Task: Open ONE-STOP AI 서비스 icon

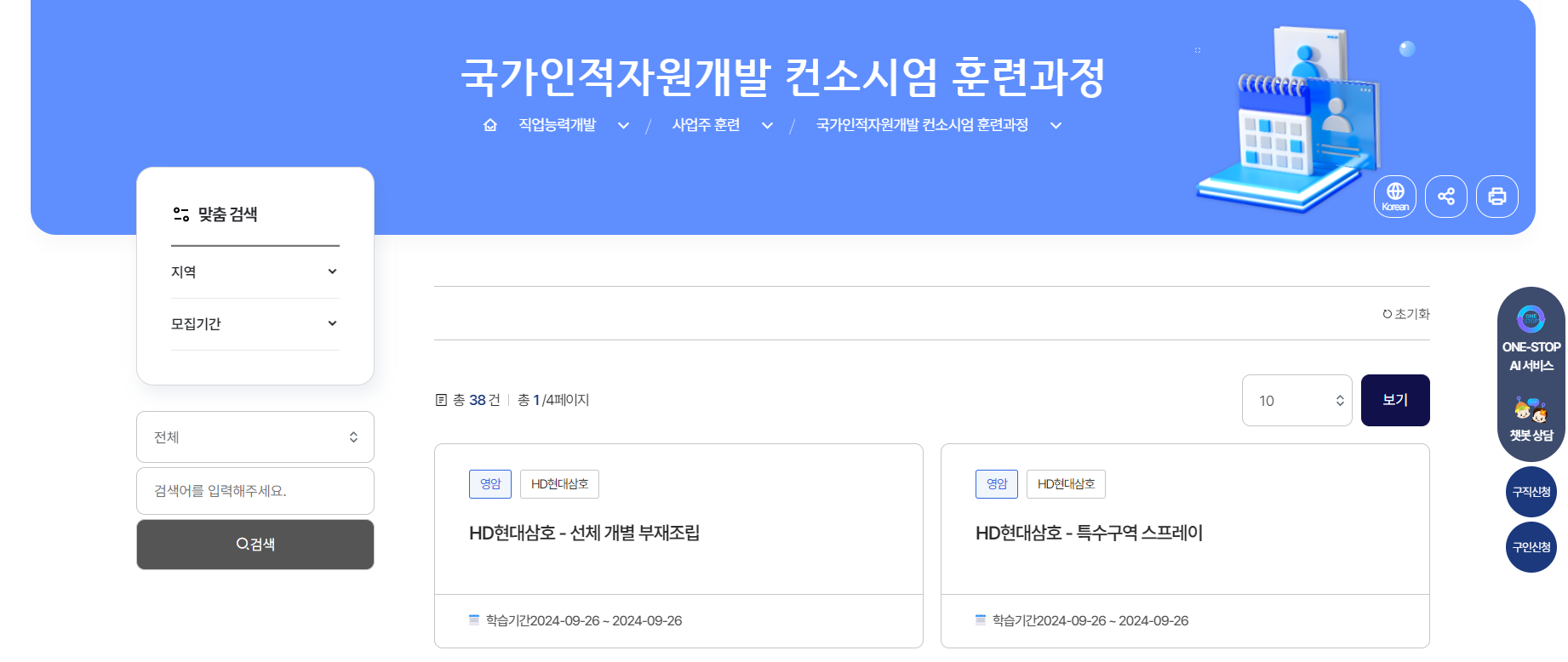Action: tap(1531, 319)
